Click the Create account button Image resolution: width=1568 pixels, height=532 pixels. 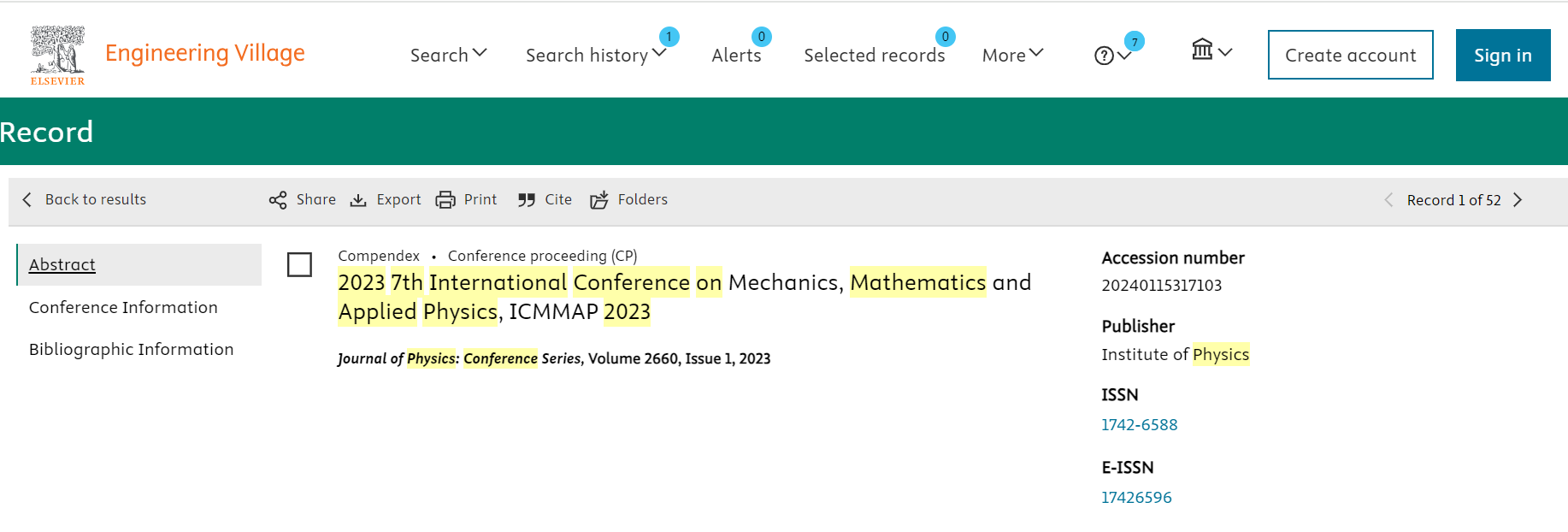[x=1350, y=55]
